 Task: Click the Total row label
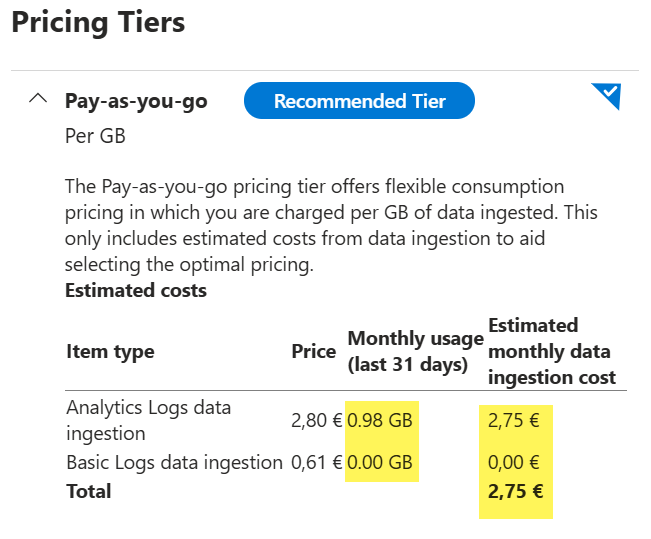point(88,491)
